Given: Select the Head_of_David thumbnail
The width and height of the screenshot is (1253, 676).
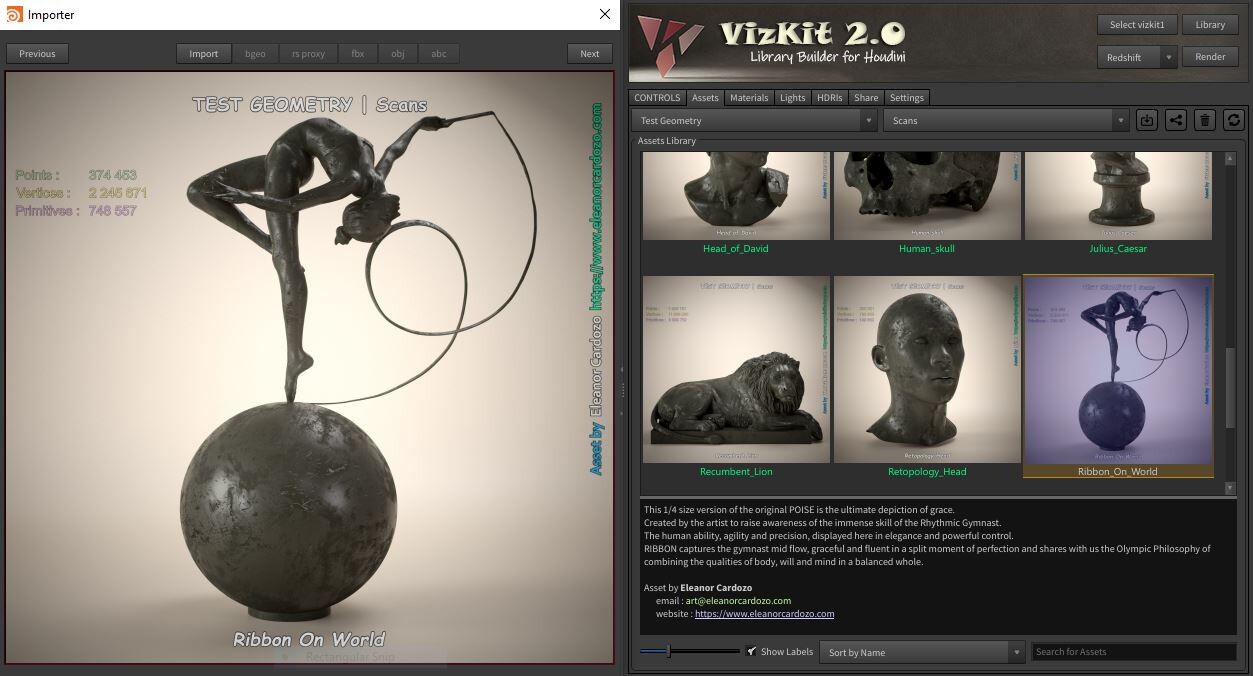Looking at the screenshot, I should (736, 196).
